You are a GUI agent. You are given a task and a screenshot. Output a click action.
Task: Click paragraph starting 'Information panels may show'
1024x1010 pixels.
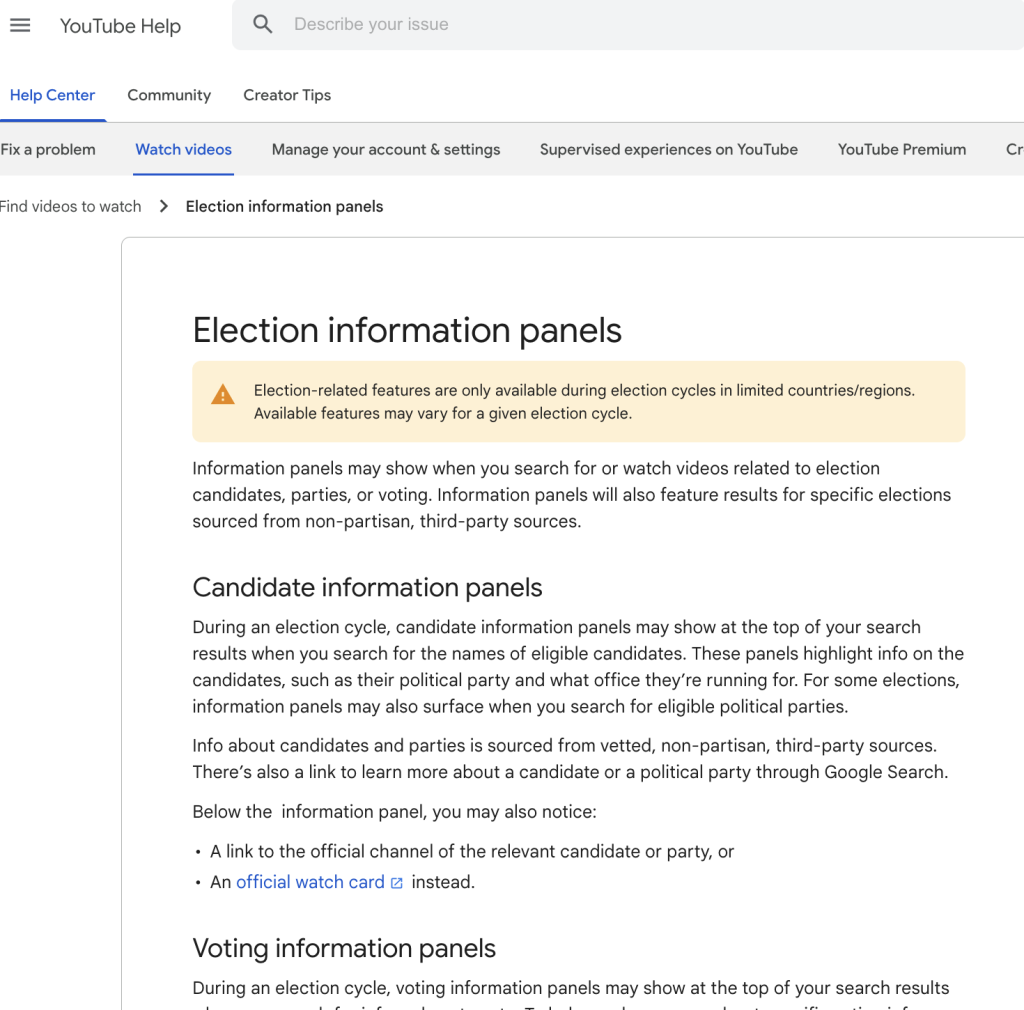(x=571, y=495)
